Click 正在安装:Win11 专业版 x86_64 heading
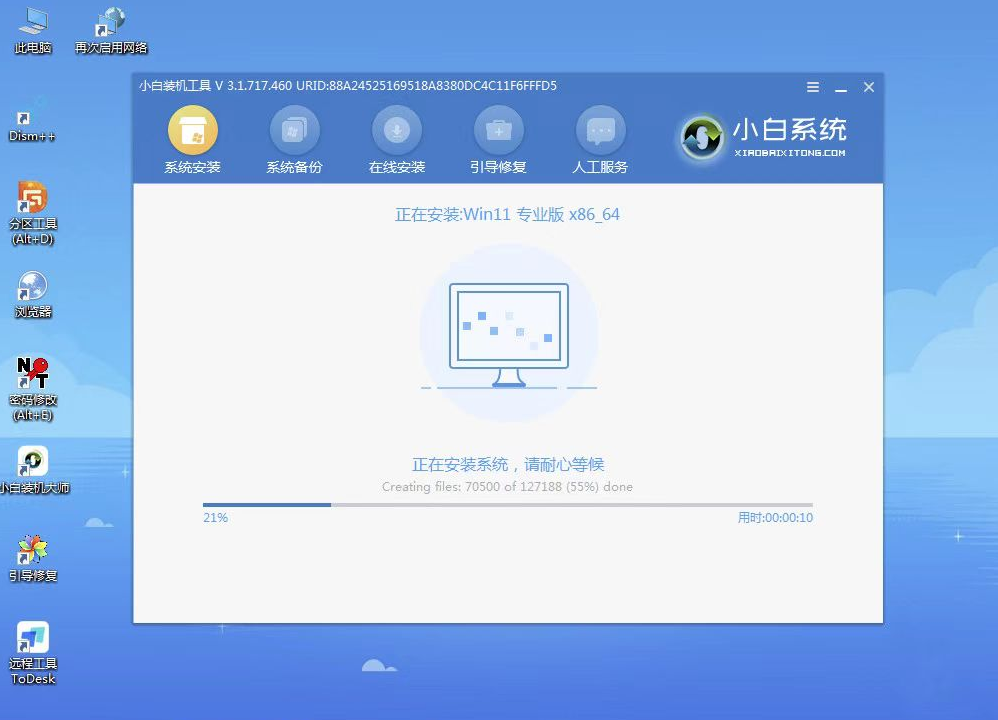Screen dimensions: 998x720 tap(507, 214)
